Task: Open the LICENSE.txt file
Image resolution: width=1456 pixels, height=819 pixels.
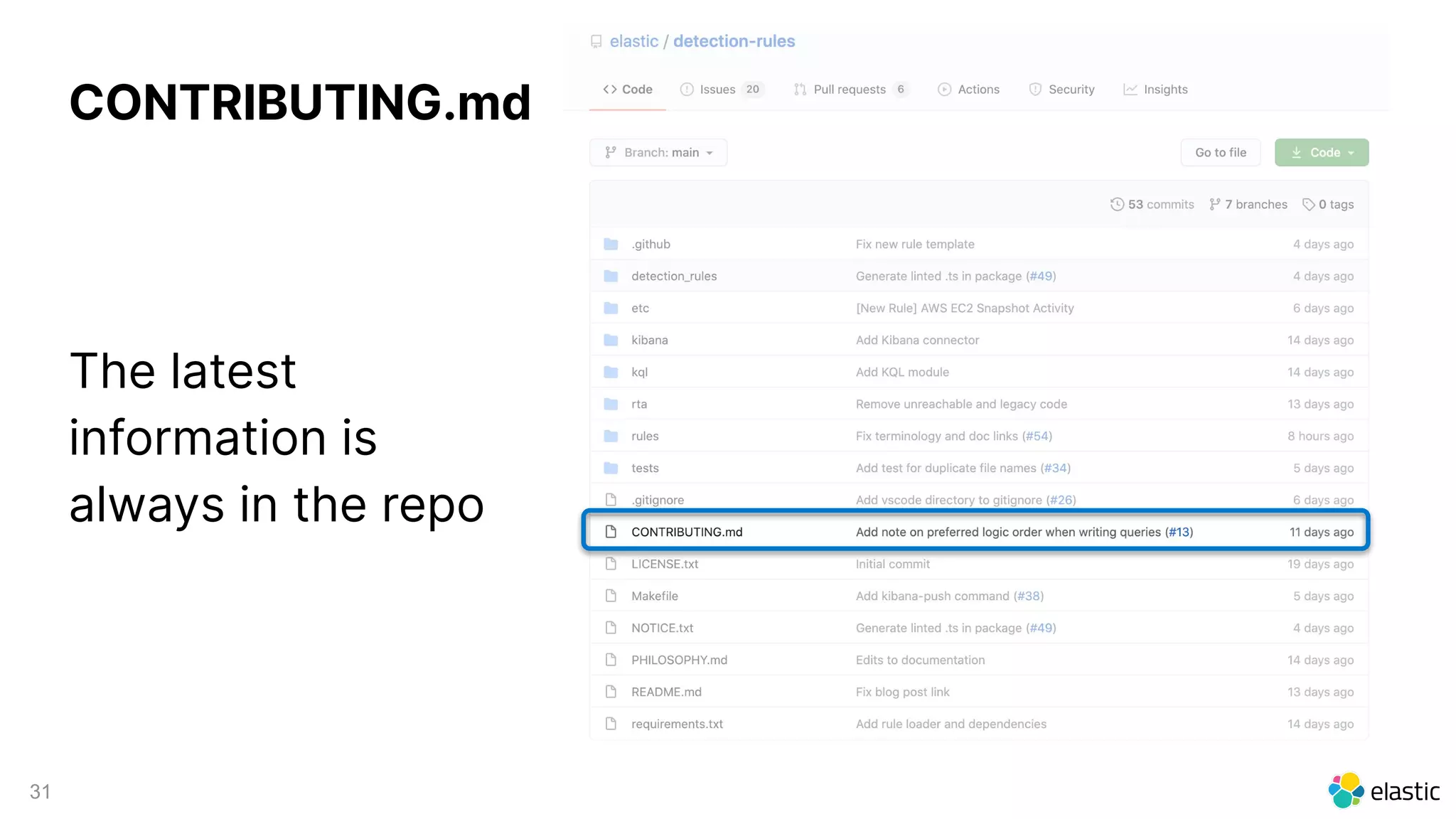Action: click(x=665, y=564)
